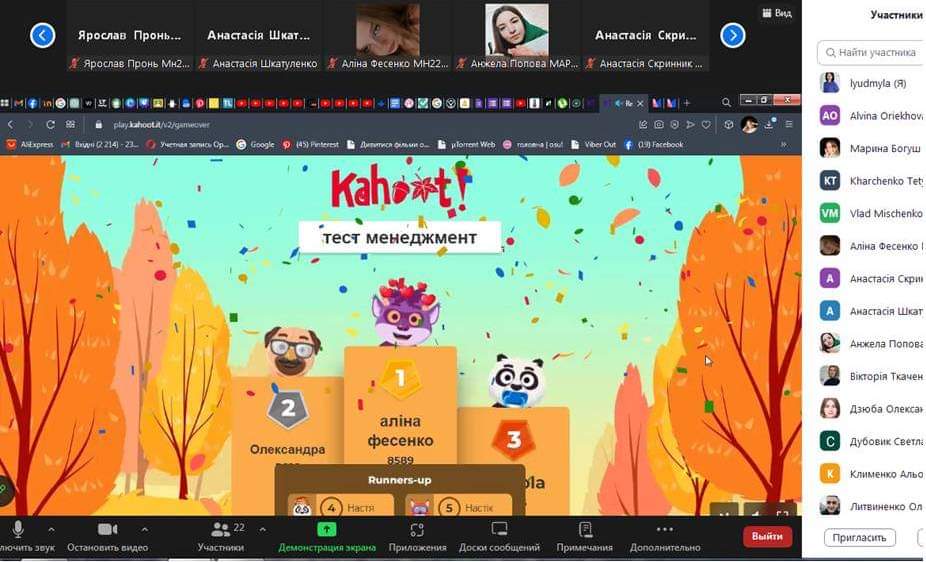Open the Участники participants panel button
926x562 pixels.
220,537
